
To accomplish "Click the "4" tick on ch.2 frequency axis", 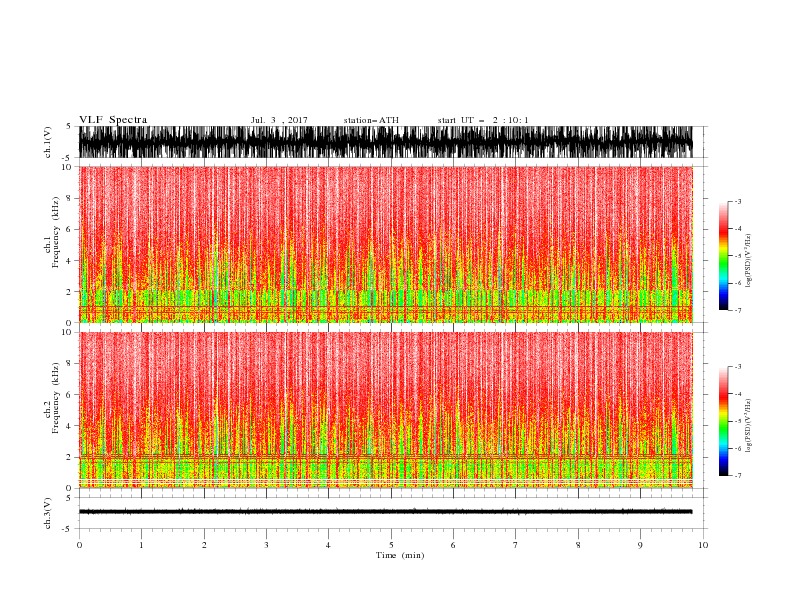I will coord(69,426).
